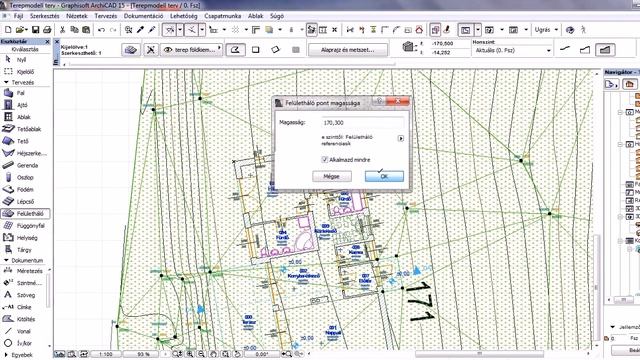This screenshot has height=360, width=640.
Task: Select rotated rectangle mesh geometry method
Action: 276,50
